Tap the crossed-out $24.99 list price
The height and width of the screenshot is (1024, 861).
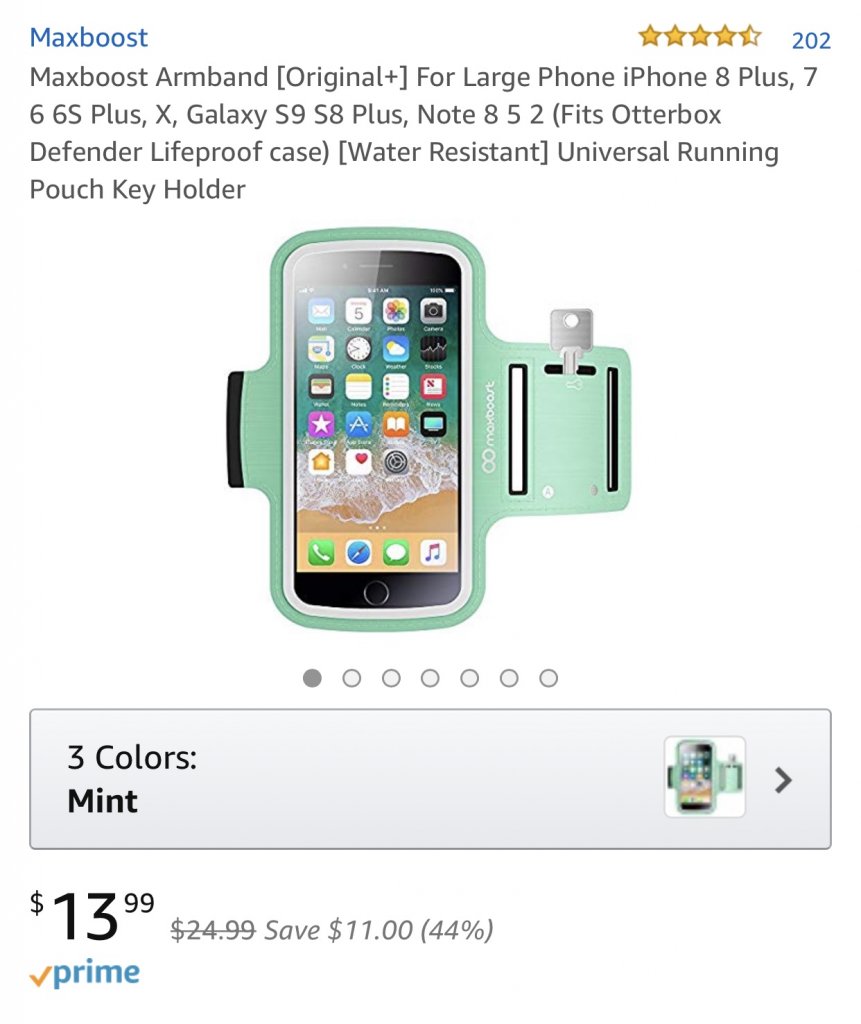(213, 930)
